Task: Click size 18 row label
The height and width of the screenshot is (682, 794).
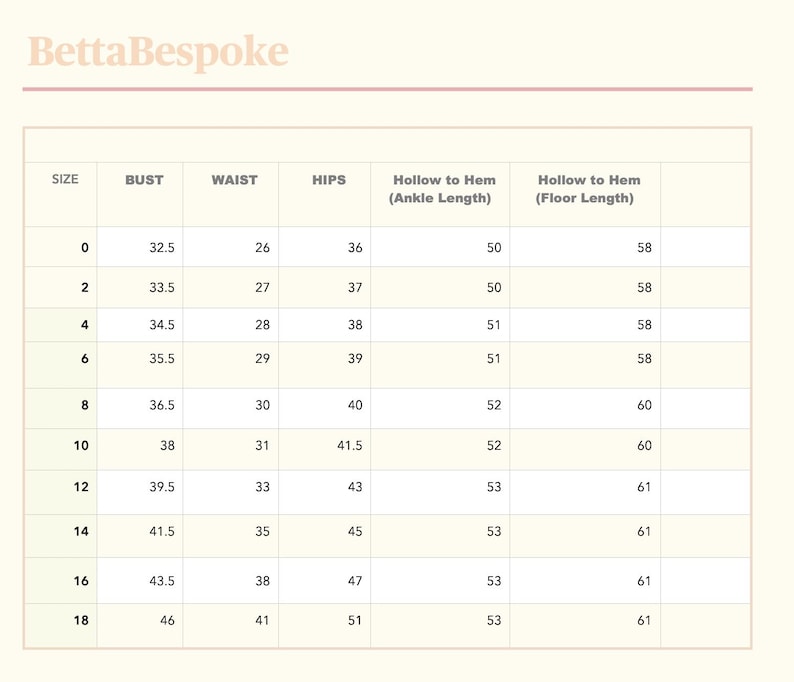Action: pos(81,620)
